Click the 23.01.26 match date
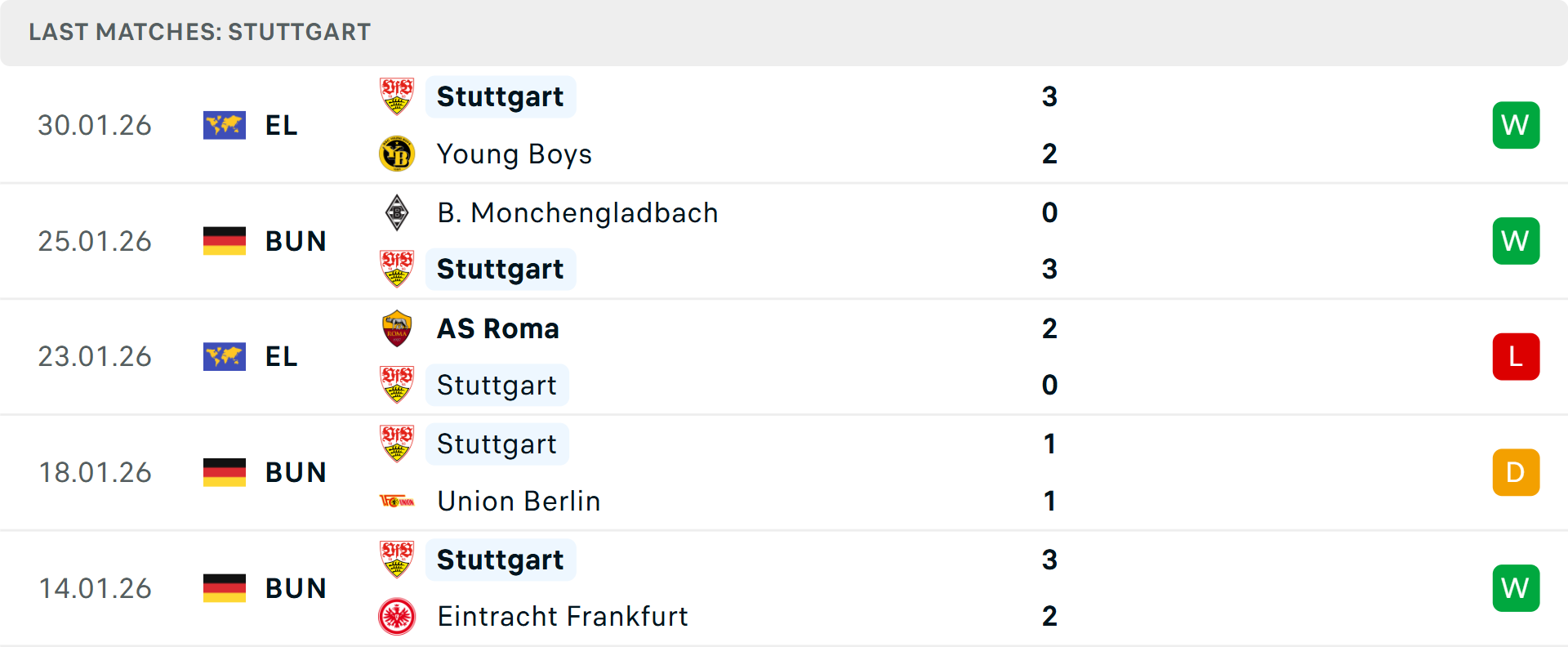Screen dimensions: 1568x647 click(95, 357)
